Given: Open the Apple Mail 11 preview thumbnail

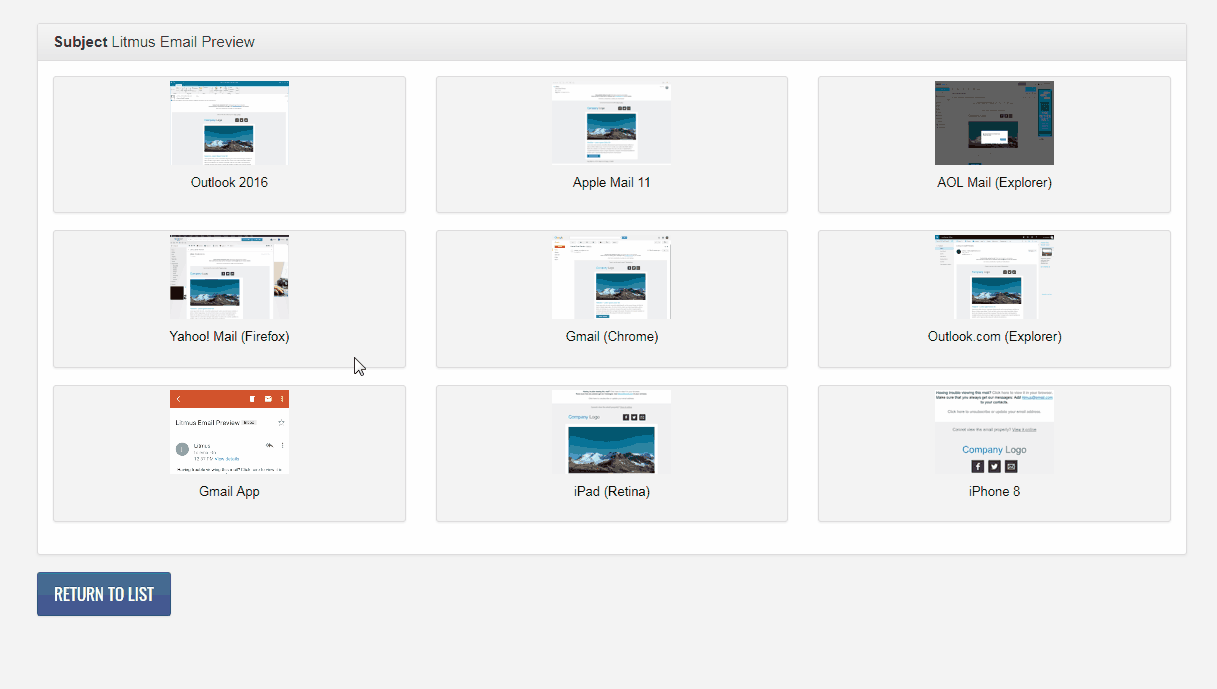Looking at the screenshot, I should pyautogui.click(x=611, y=123).
